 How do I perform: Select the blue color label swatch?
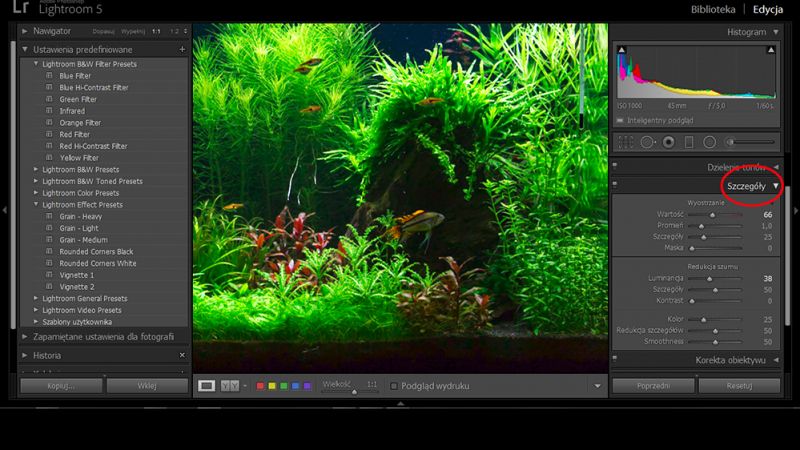pos(295,386)
